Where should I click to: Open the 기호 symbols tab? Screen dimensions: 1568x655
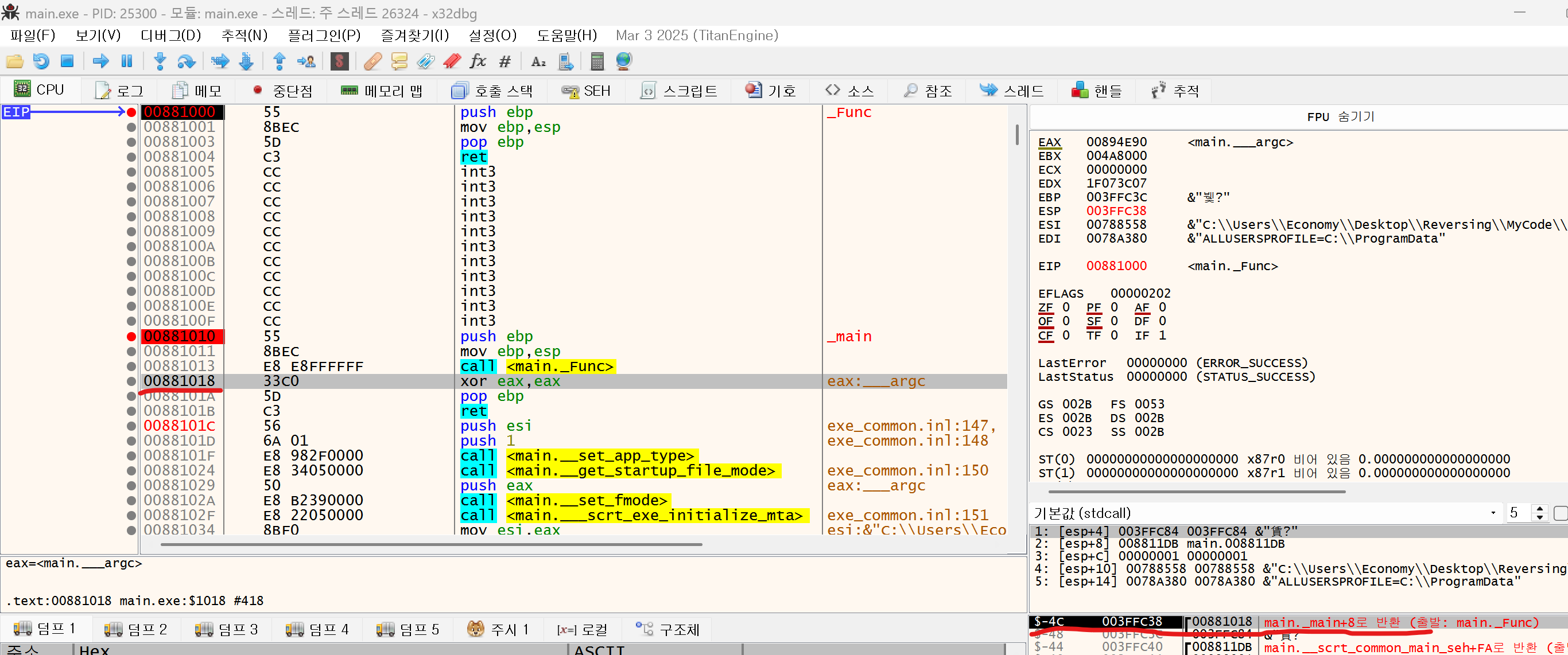click(x=771, y=91)
